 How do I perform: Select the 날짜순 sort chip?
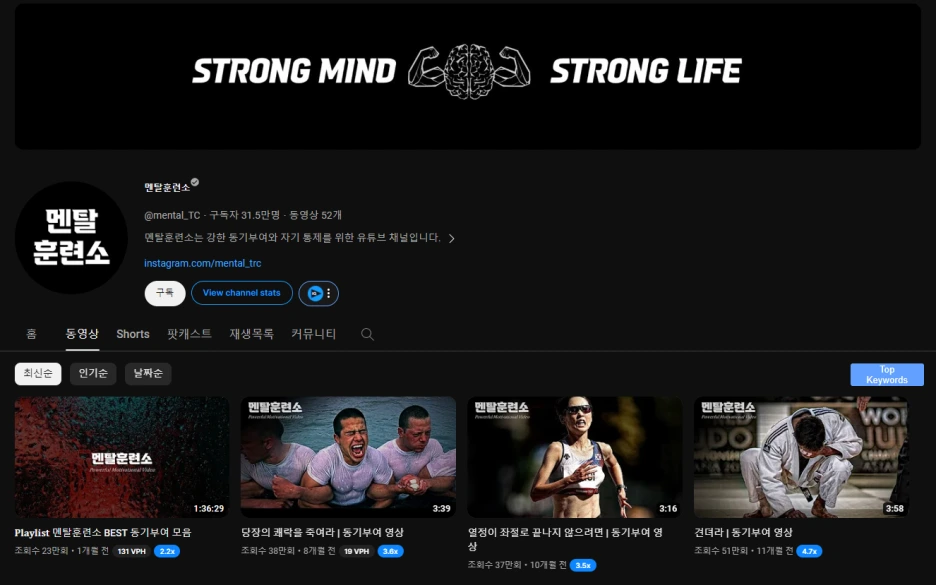click(x=148, y=374)
